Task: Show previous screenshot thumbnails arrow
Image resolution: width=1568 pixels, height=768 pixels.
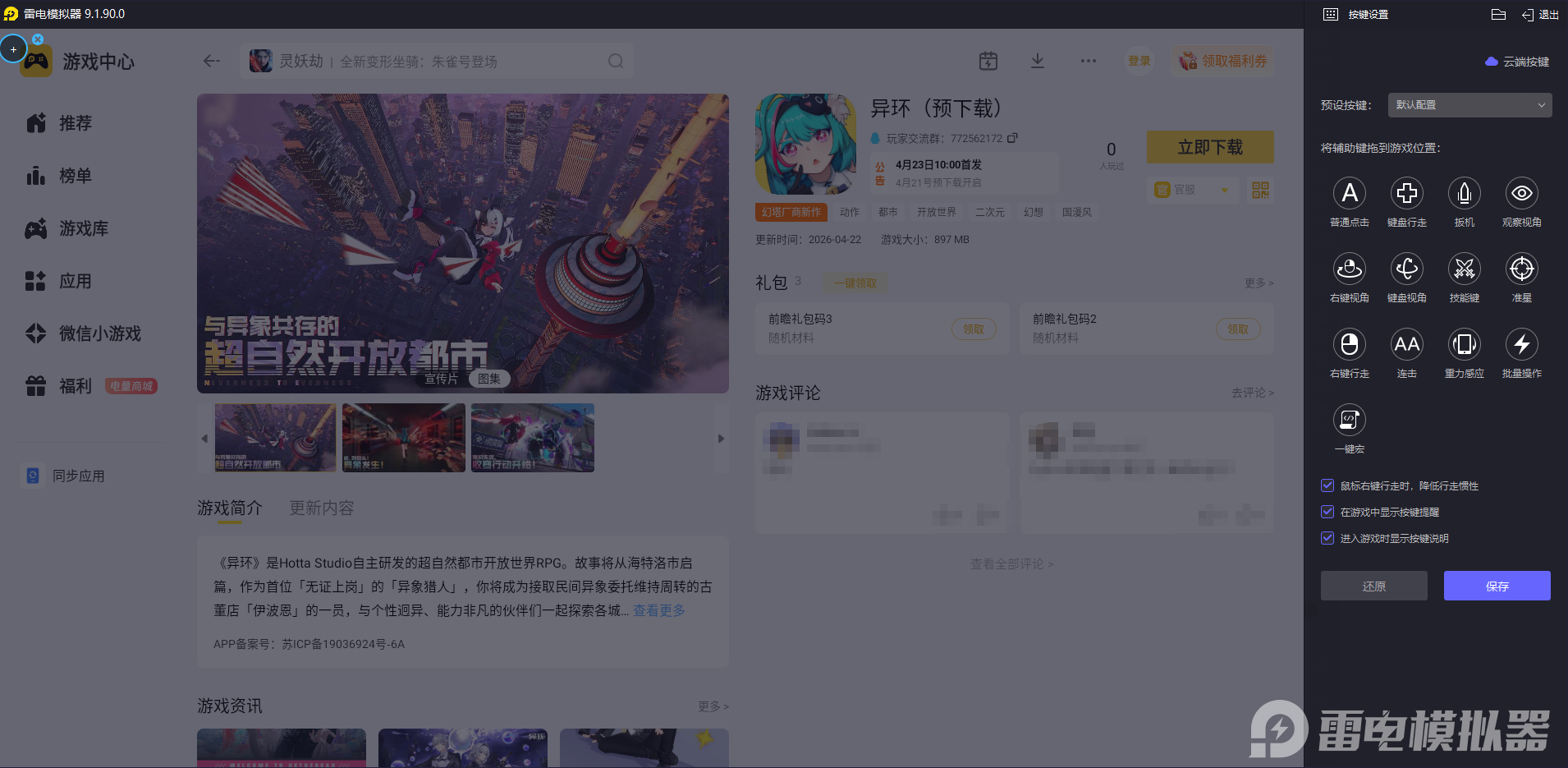Action: pos(204,439)
